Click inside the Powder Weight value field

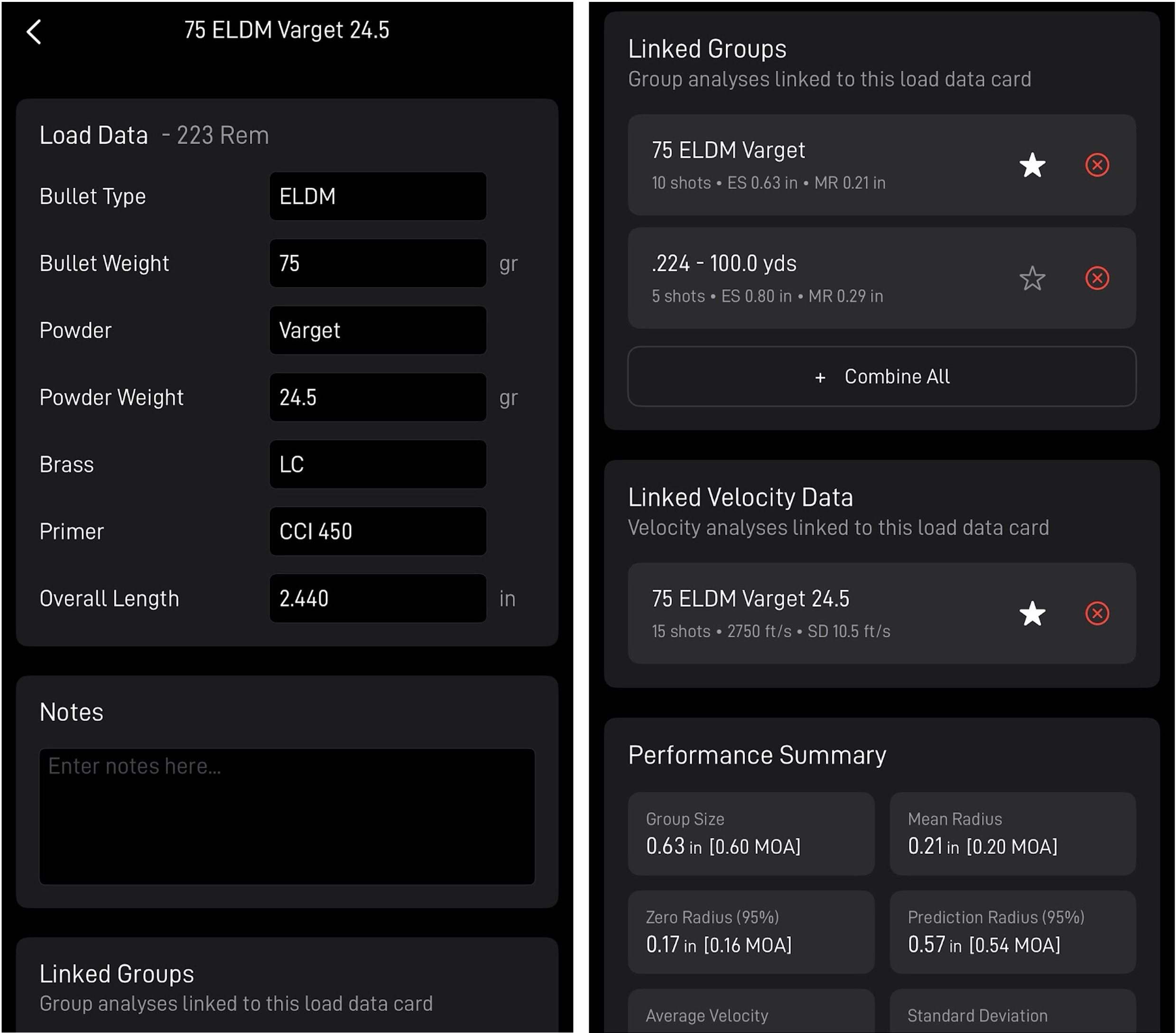377,397
